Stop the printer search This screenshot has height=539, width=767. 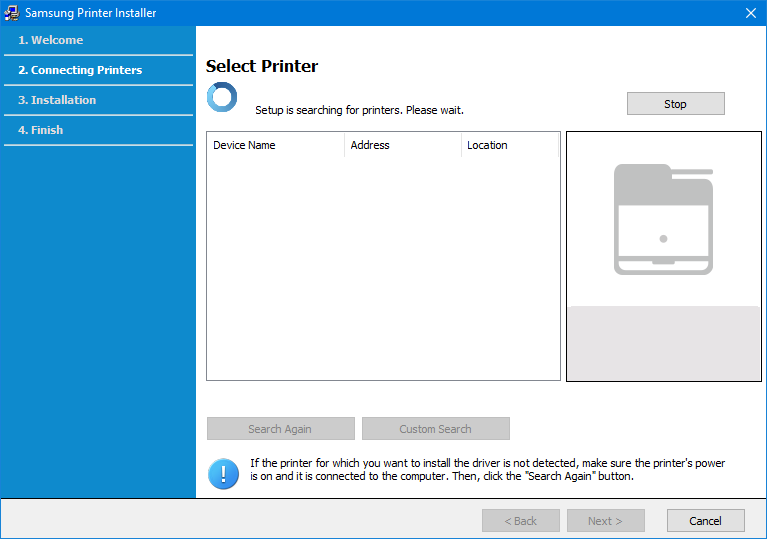[676, 104]
